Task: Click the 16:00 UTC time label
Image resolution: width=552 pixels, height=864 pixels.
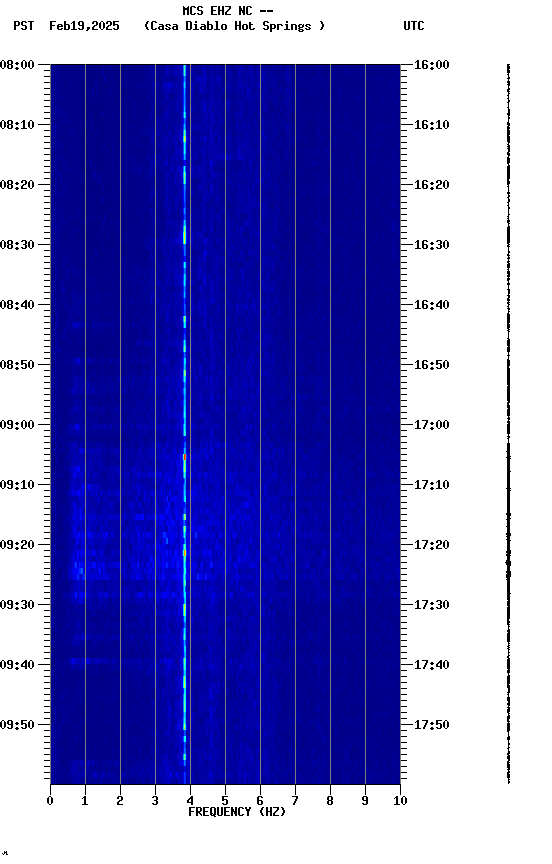Action: [x=432, y=65]
